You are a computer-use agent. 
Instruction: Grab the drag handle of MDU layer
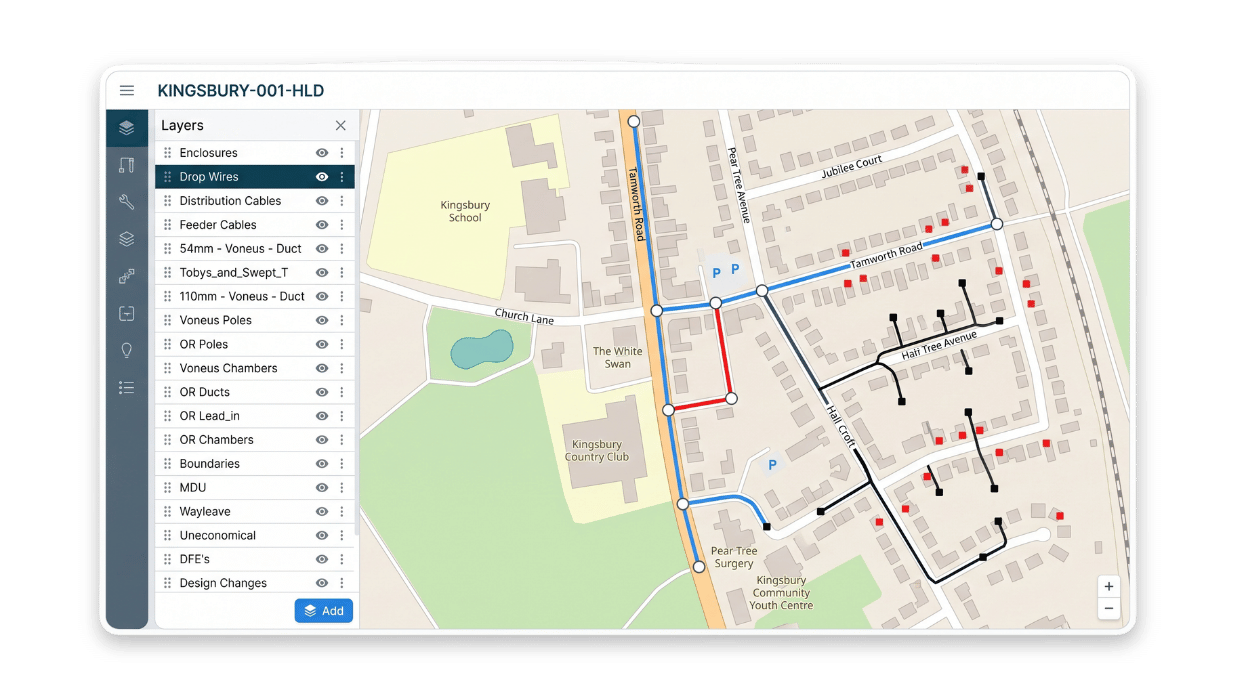(x=167, y=488)
